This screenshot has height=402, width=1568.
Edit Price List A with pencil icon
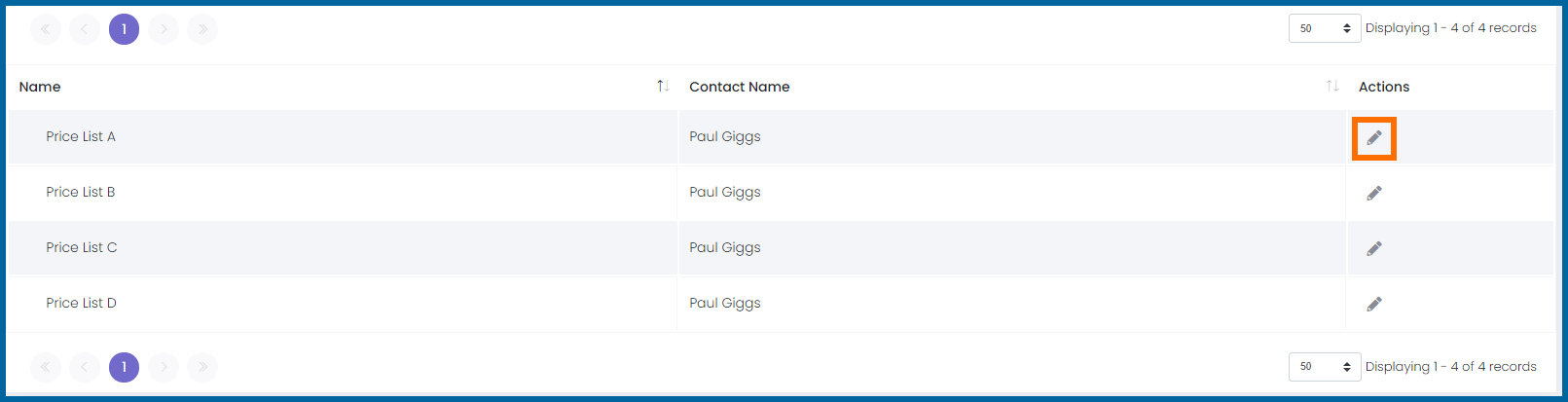click(x=1373, y=137)
